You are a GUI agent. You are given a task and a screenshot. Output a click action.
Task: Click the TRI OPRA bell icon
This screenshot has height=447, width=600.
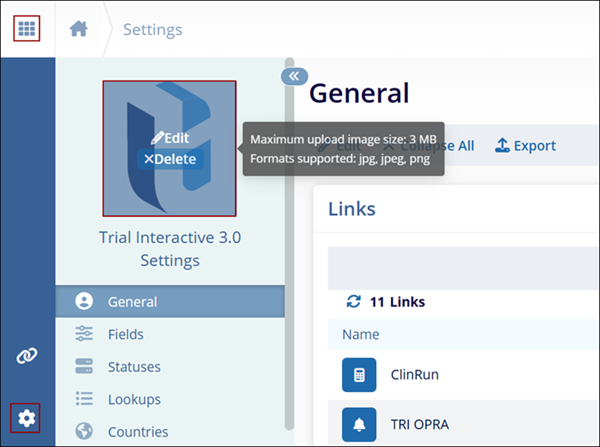359,423
